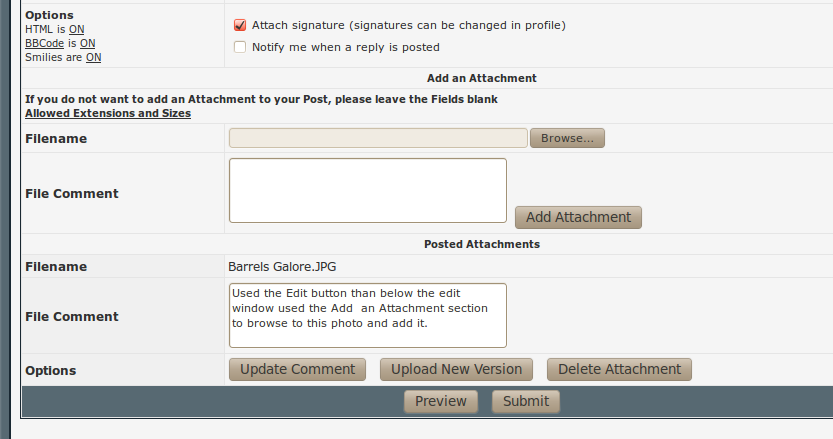Open Allowed Extensions and Sizes link

coord(108,113)
